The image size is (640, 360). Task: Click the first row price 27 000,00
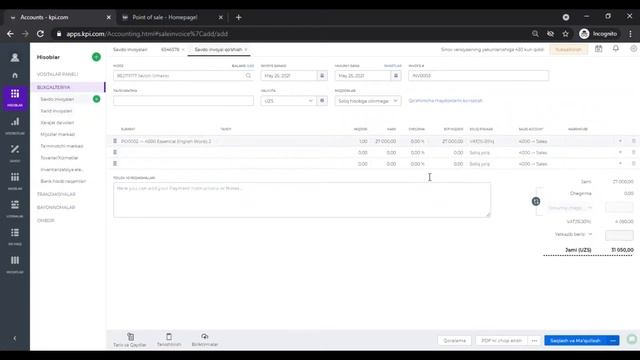coord(385,141)
